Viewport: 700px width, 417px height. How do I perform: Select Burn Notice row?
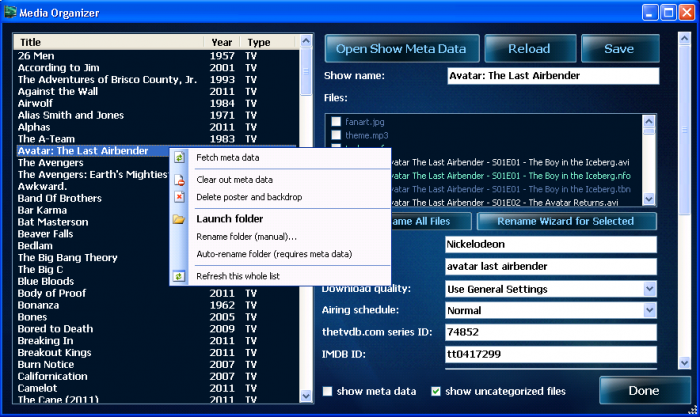click(x=156, y=365)
